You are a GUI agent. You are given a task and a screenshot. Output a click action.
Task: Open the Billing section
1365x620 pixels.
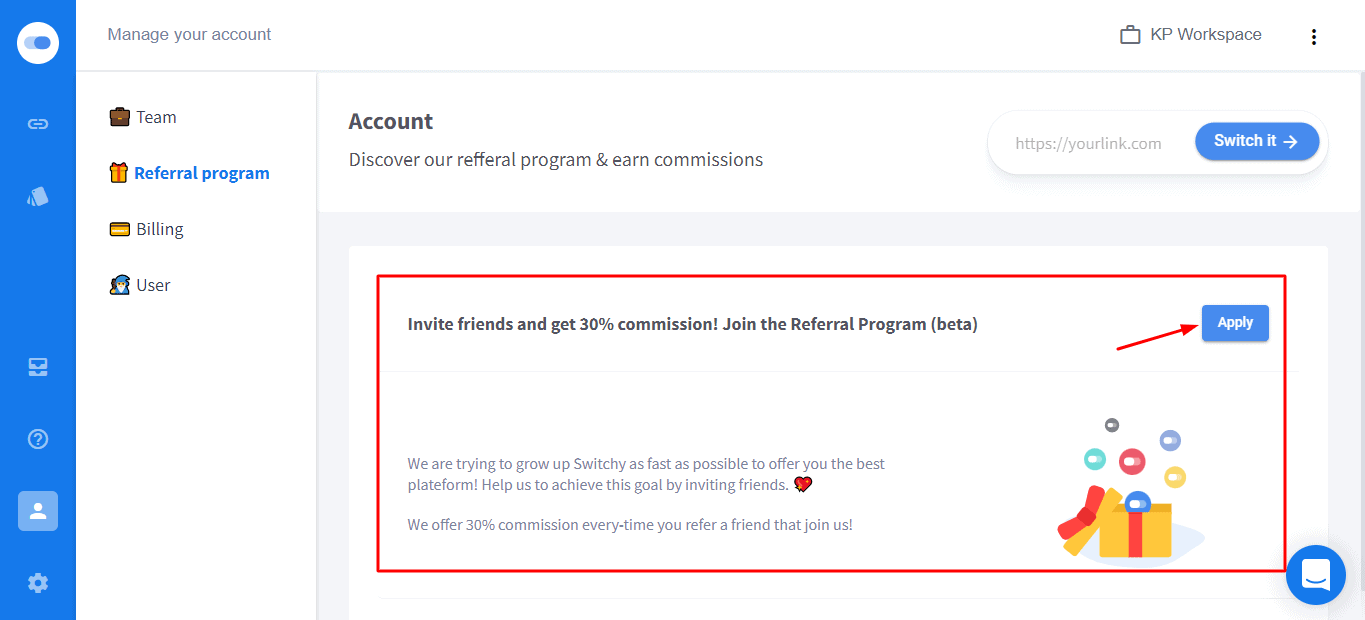(159, 229)
